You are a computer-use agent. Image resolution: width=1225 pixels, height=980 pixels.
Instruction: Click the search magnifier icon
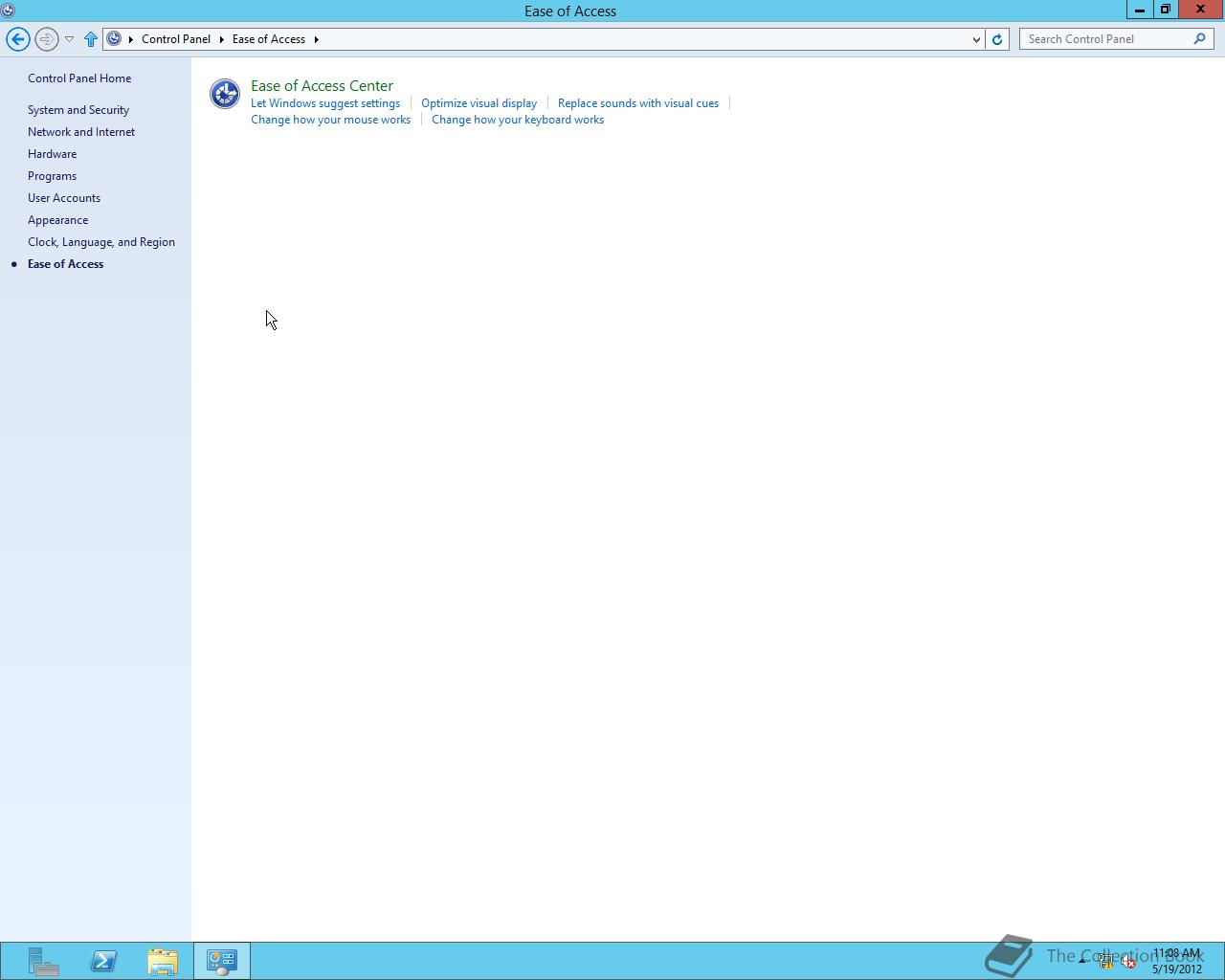(1200, 39)
